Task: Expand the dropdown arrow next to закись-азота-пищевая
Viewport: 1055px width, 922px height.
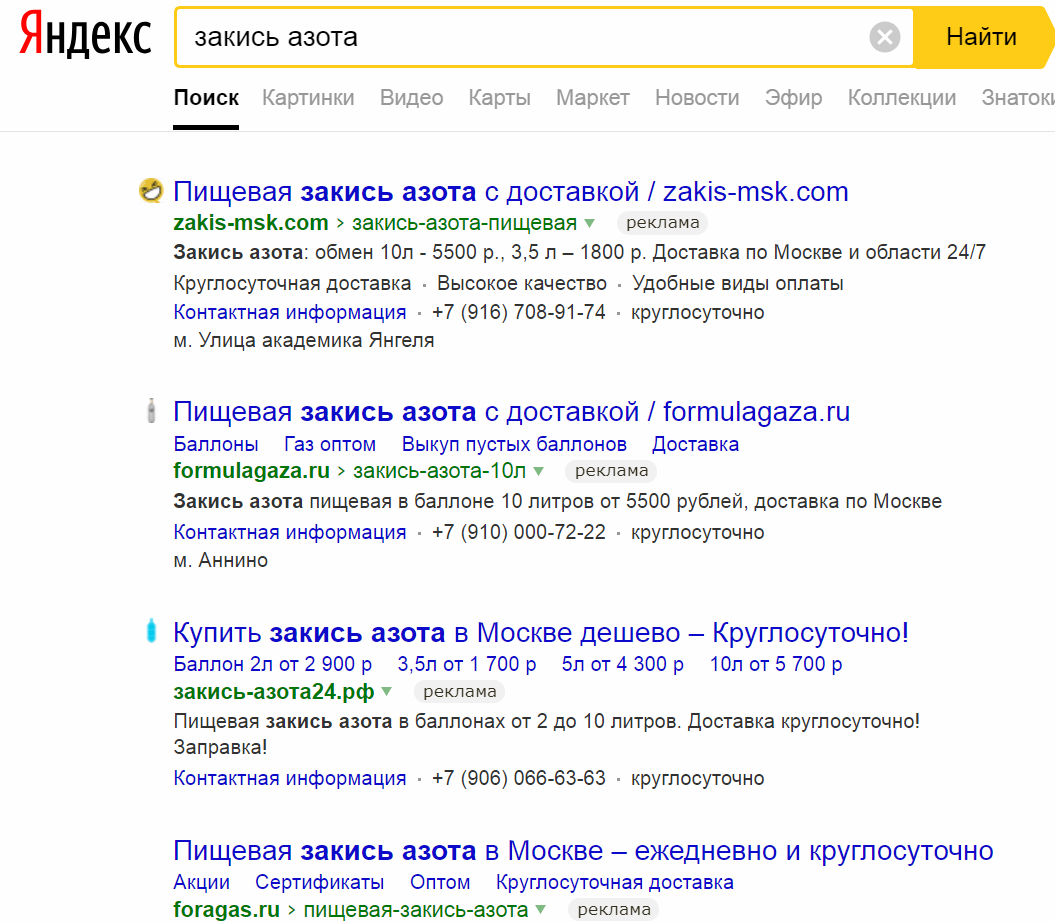Action: tap(590, 223)
